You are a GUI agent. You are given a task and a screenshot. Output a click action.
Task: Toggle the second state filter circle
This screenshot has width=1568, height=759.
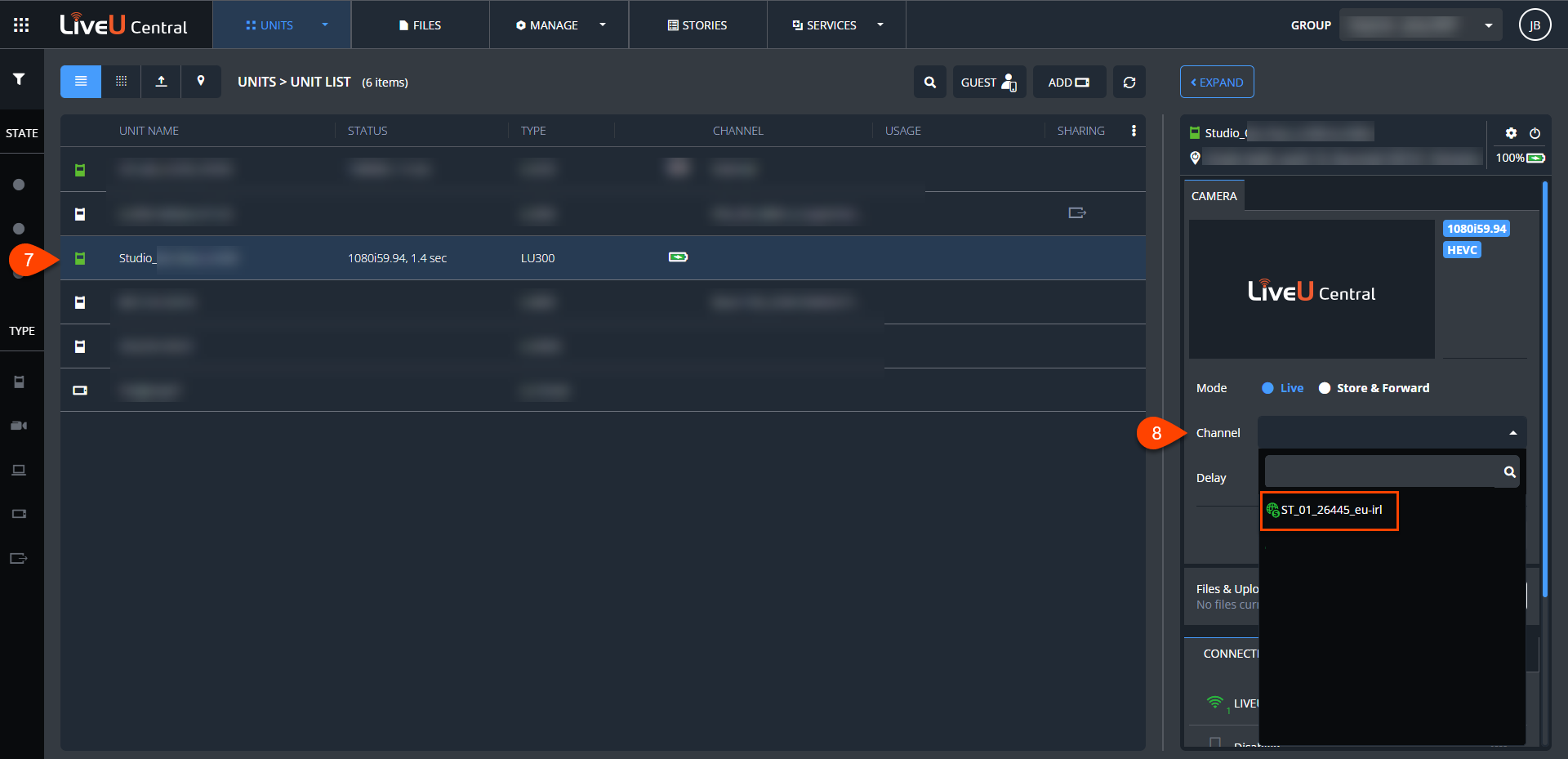coord(19,229)
